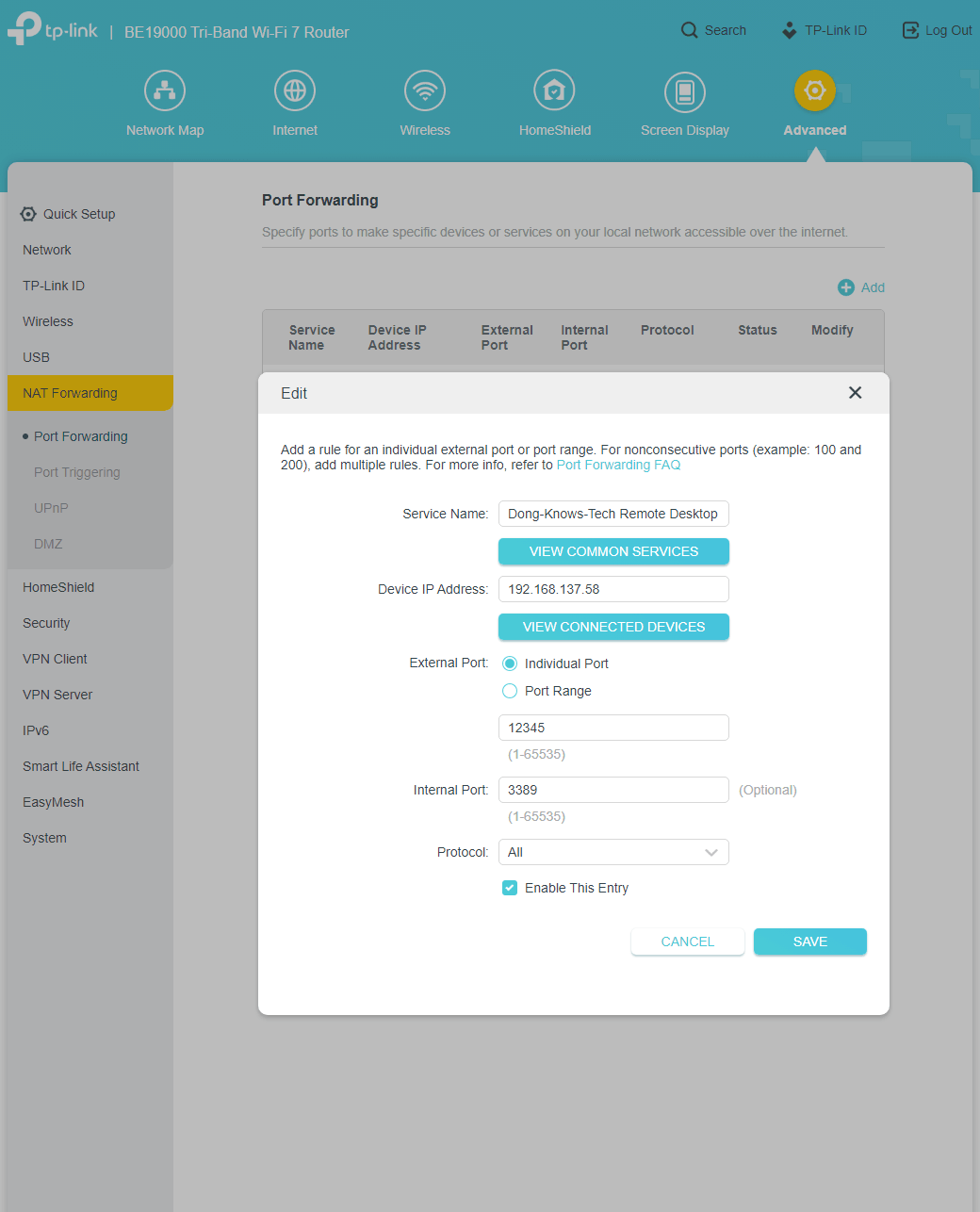980x1212 pixels.
Task: Open the VPN Server sidebar menu
Action: 57,695
